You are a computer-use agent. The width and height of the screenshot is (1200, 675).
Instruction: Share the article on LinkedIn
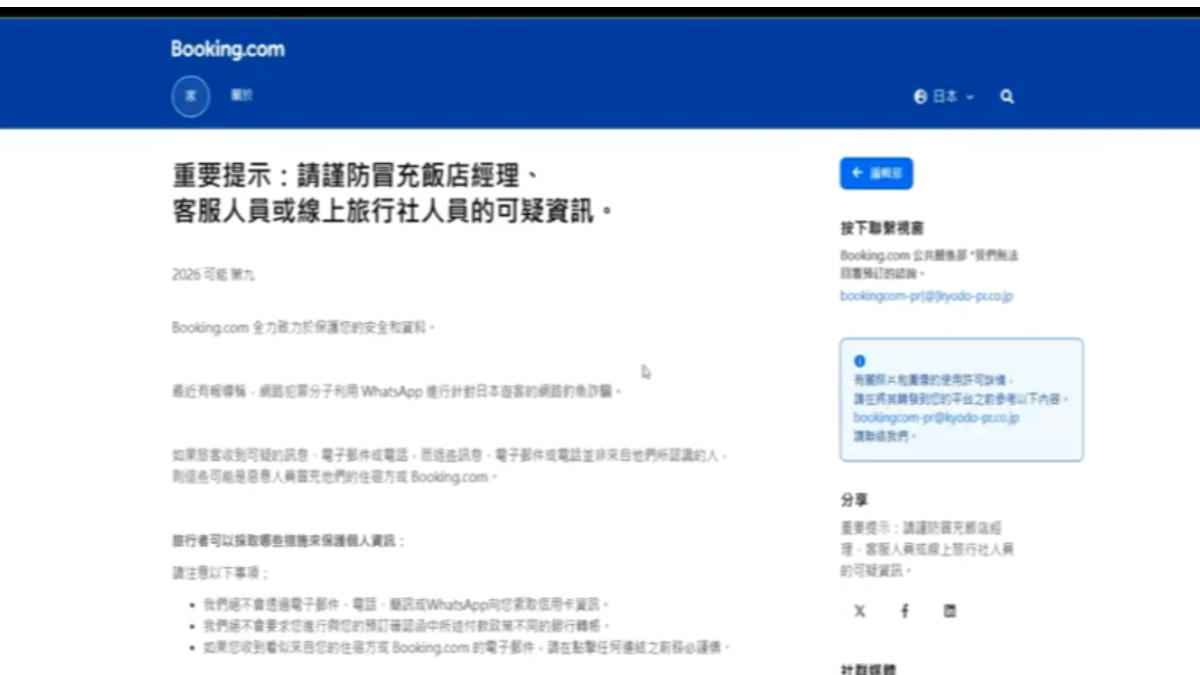[x=950, y=611]
